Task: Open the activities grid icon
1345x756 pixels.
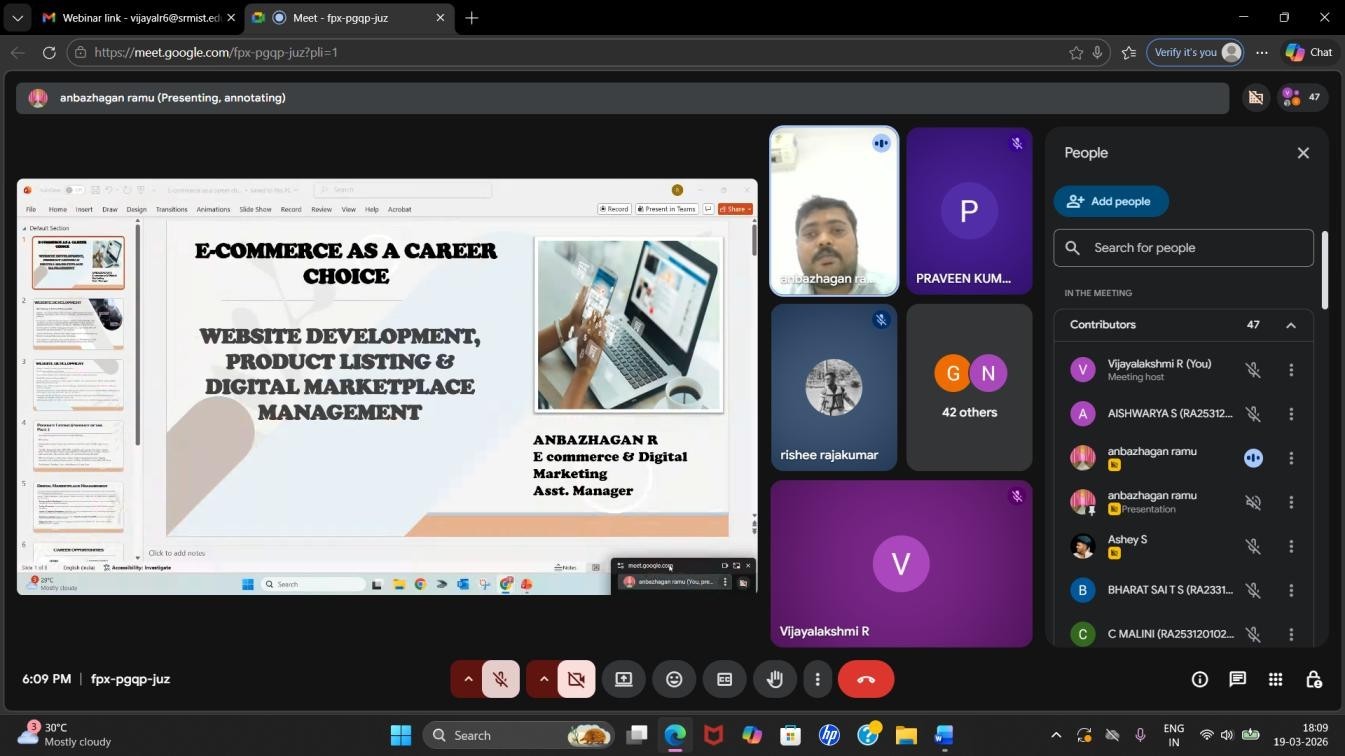Action: [x=1276, y=679]
